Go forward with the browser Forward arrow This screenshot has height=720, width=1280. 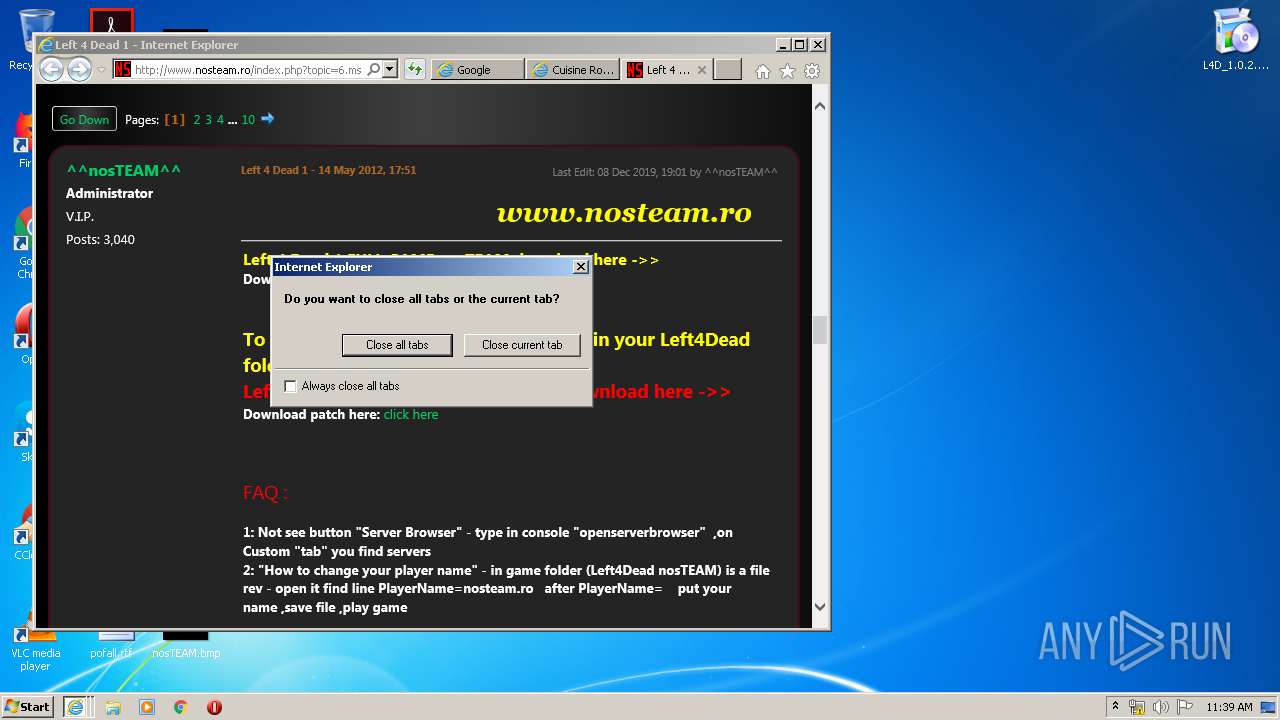(x=79, y=69)
